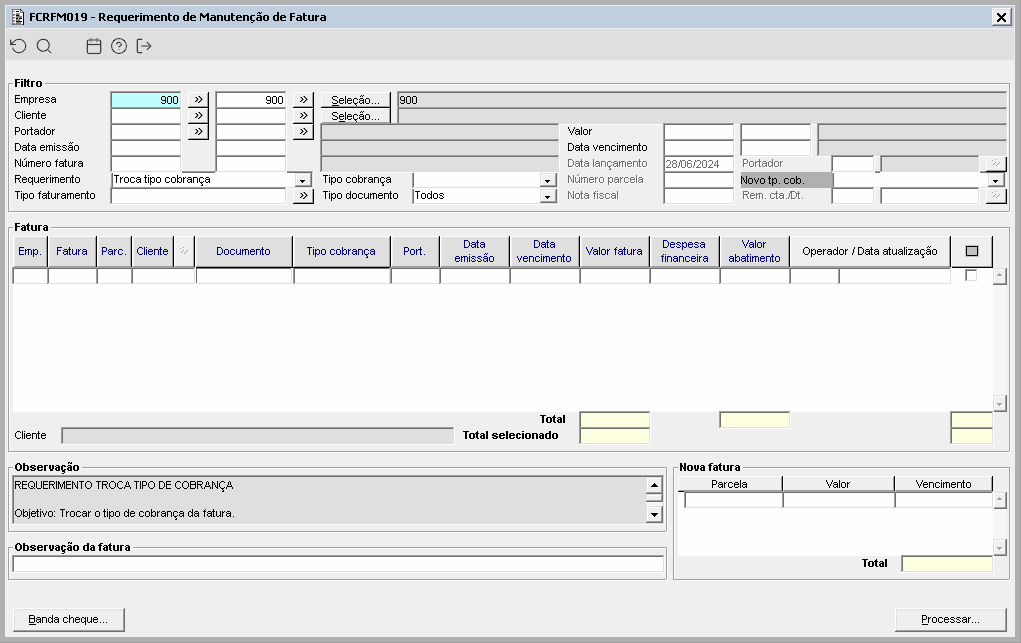The image size is (1021, 643).
Task: Click the Cliente column header
Action: pyautogui.click(x=152, y=251)
